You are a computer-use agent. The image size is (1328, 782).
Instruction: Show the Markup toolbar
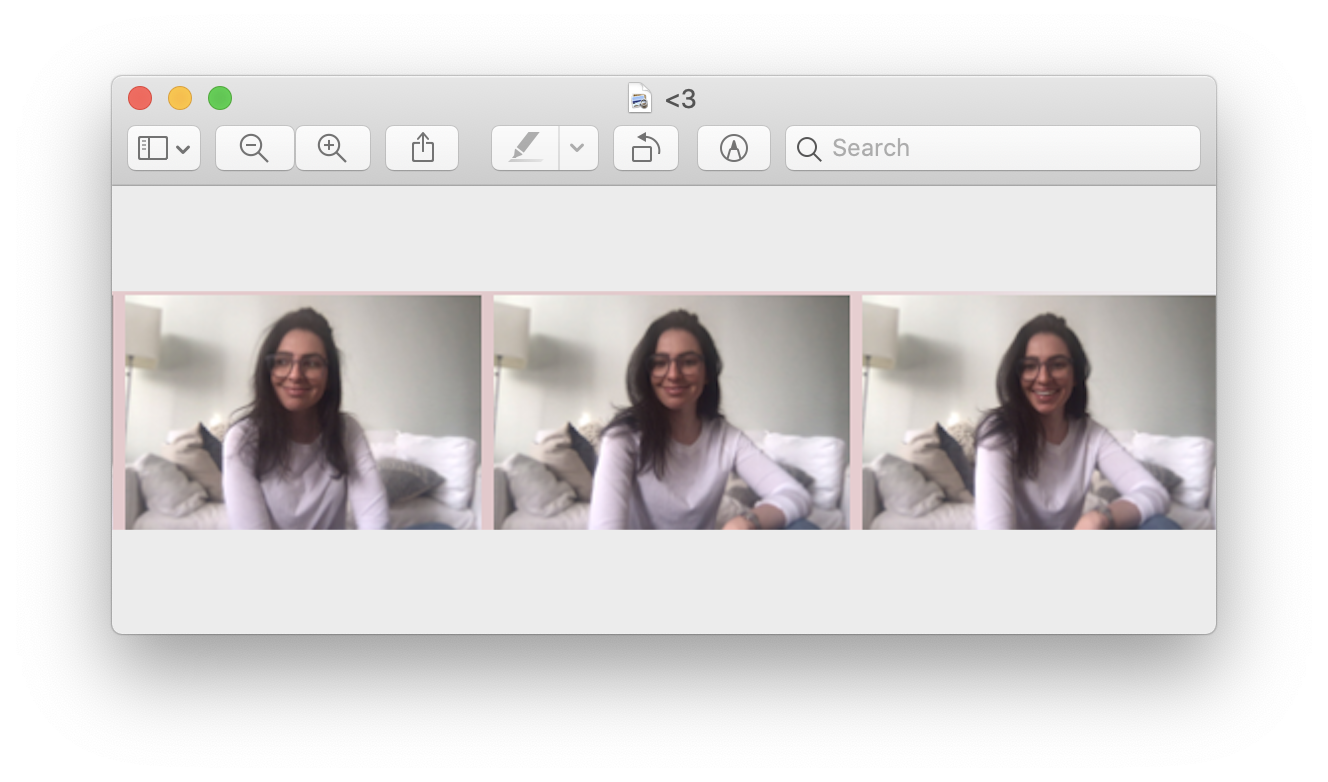tap(733, 148)
